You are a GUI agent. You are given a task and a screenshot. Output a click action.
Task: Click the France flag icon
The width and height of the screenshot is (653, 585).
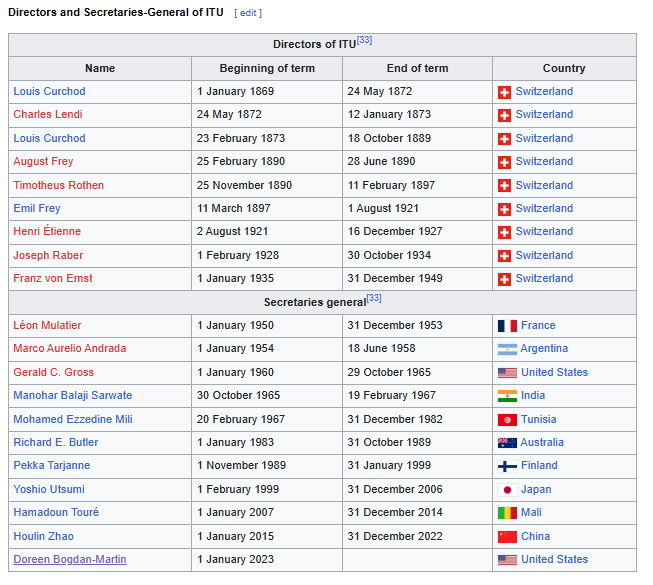507,326
